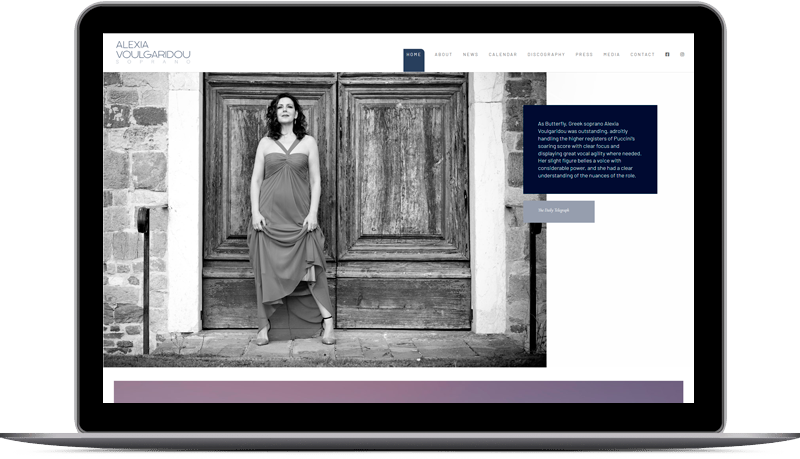Open the Facebook social icon

(x=667, y=54)
